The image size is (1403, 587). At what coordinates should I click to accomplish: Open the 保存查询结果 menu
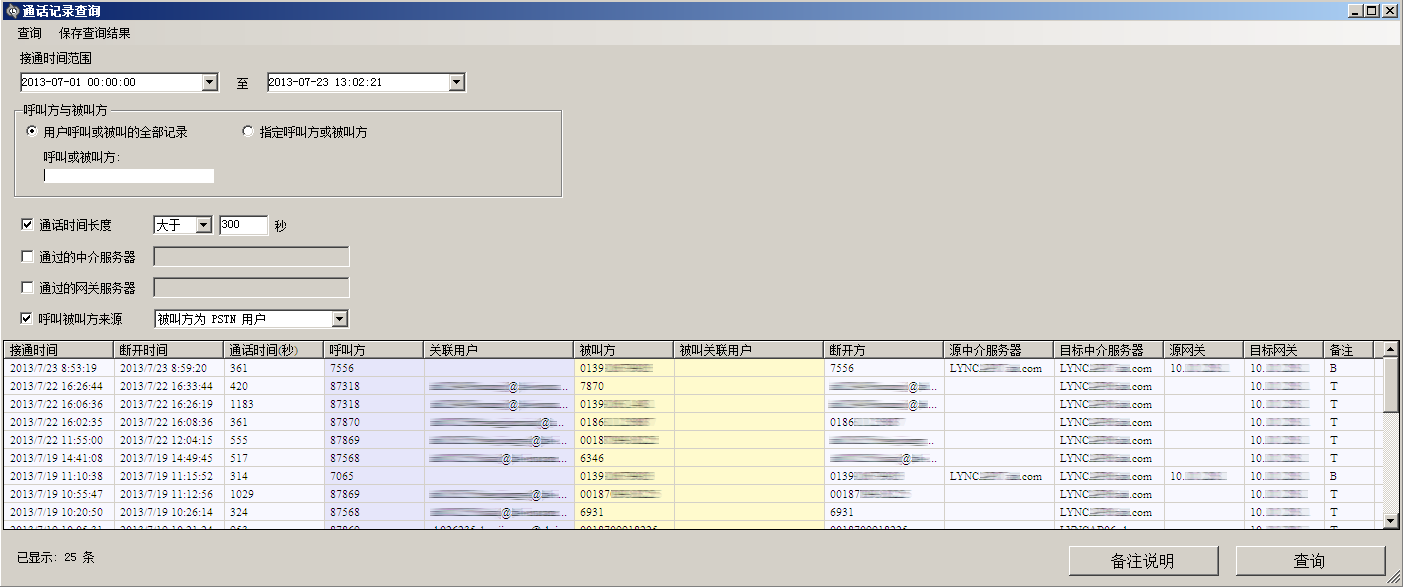(95, 33)
